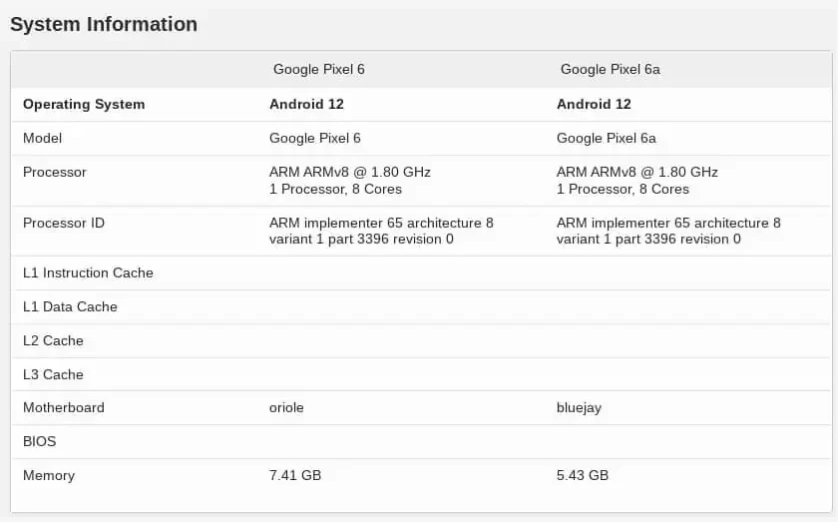Select the L1 Instruction Cache row label
838x522 pixels.
point(88,273)
